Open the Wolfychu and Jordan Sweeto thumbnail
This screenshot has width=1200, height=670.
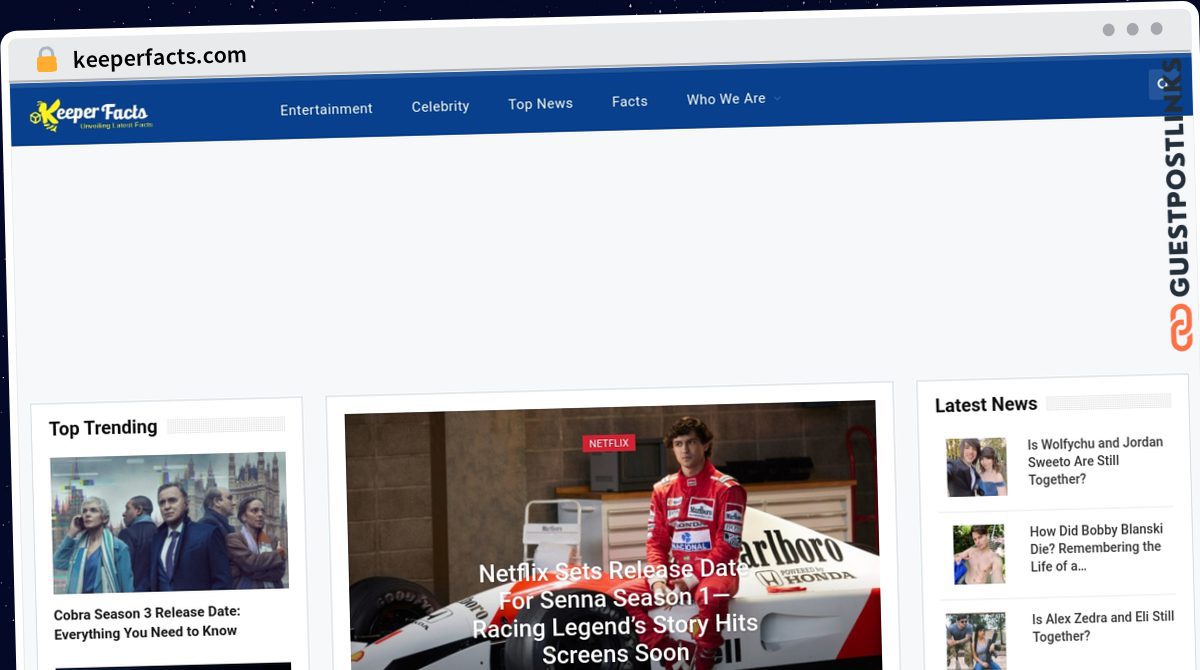977,467
